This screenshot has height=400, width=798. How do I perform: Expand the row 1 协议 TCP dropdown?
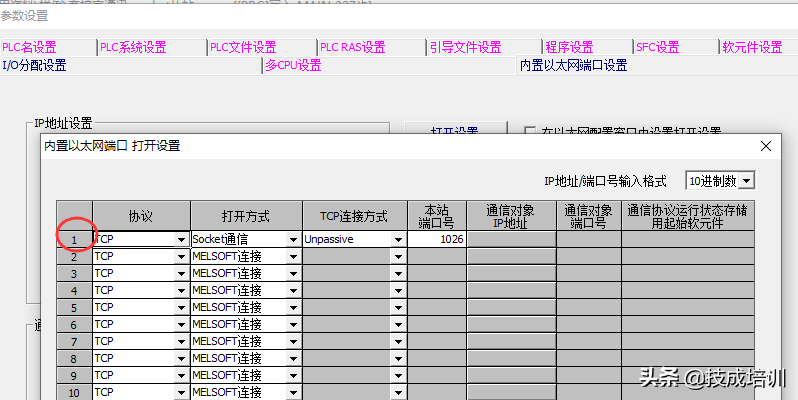point(181,240)
